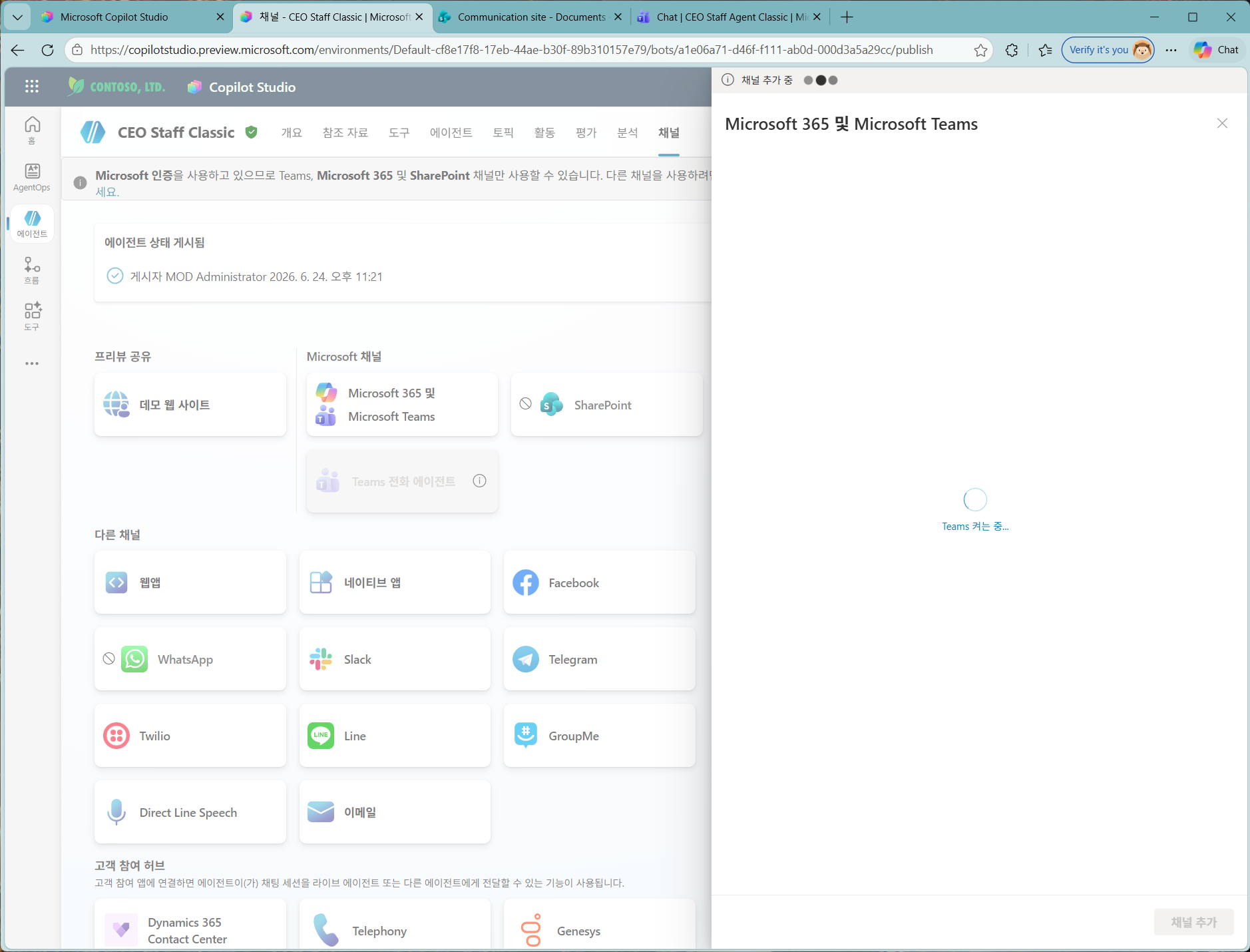Screen dimensions: 1250x952
Task: Open the Twilio channel card
Action: [x=190, y=736]
